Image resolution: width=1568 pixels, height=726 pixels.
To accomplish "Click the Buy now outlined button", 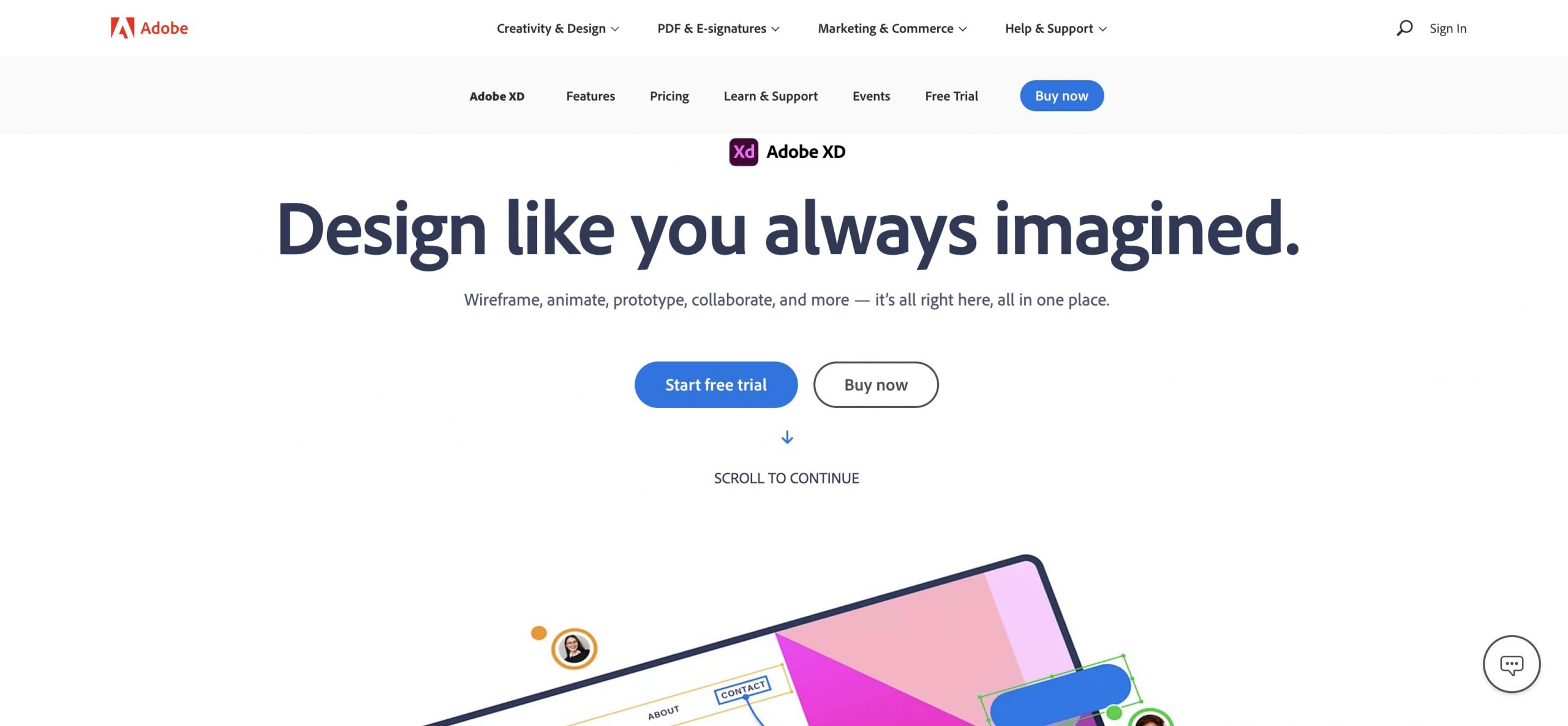I will 875,384.
